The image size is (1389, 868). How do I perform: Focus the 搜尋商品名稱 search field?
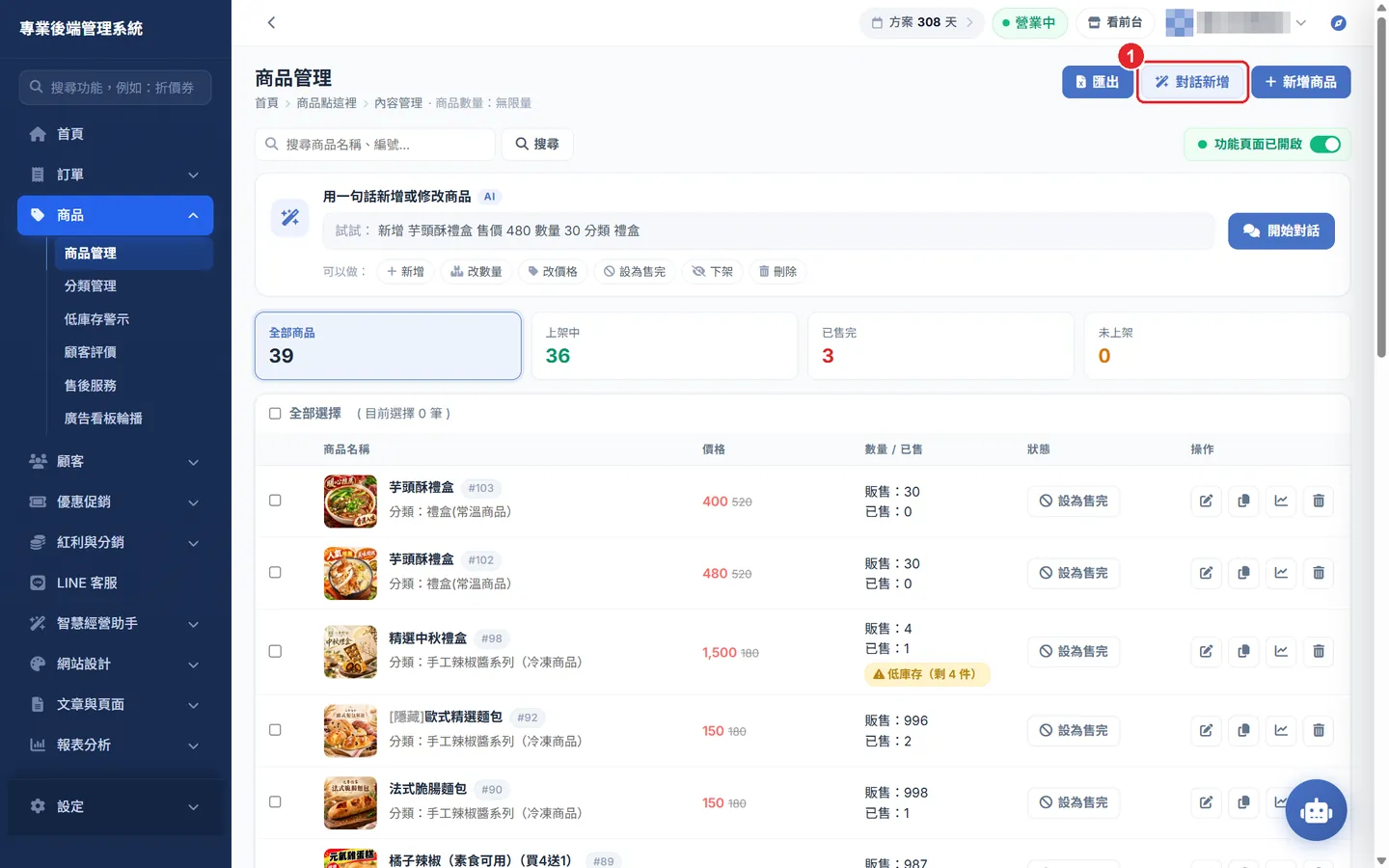[375, 145]
